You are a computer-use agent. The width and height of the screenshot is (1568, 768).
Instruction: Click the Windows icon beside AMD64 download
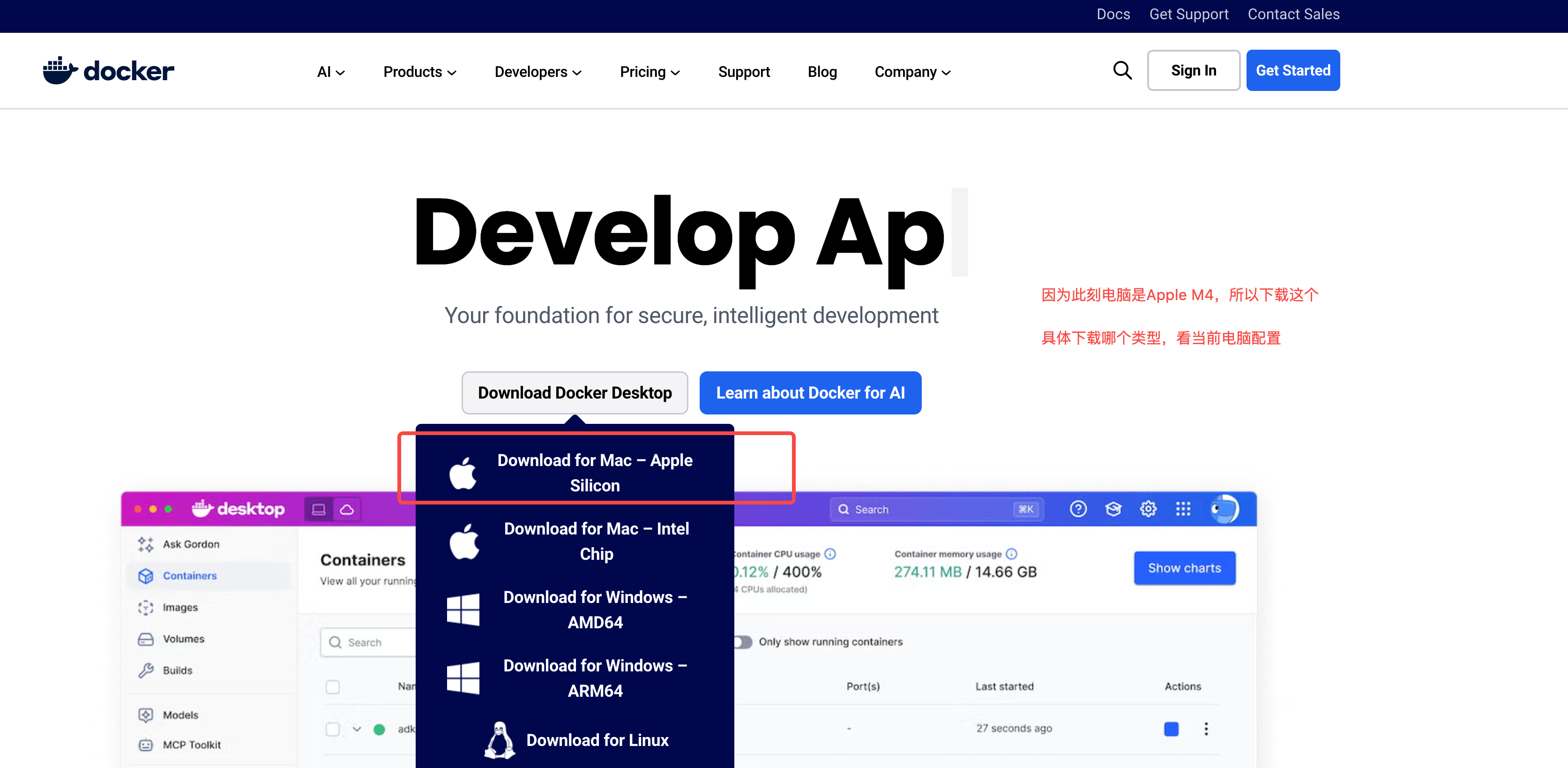point(463,610)
